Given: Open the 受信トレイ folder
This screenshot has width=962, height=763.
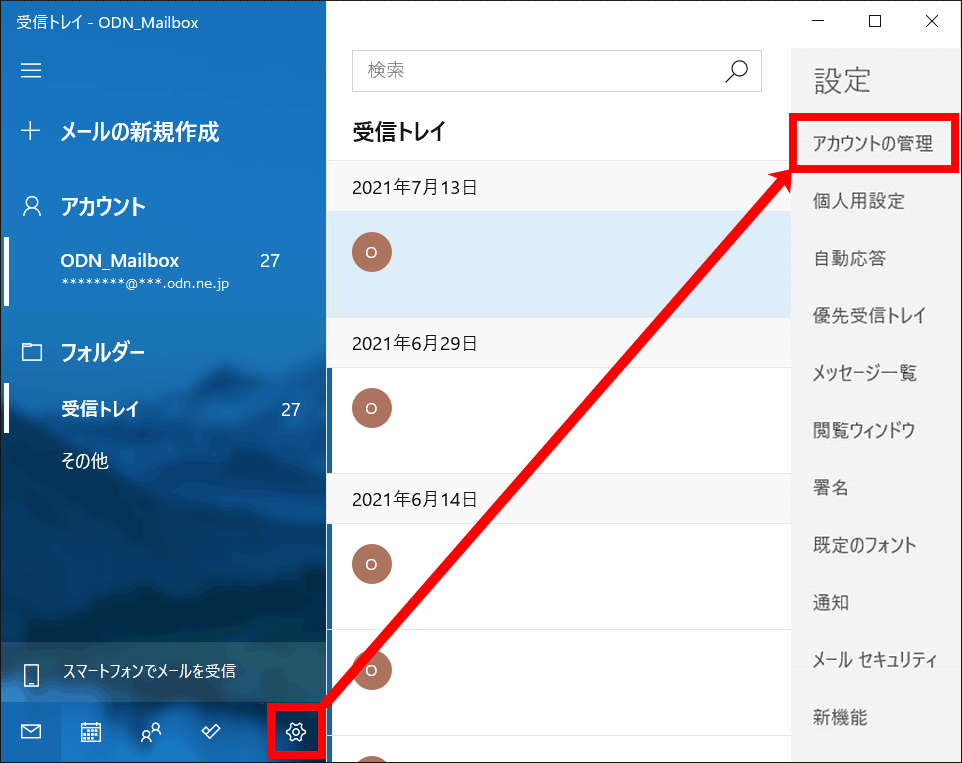Looking at the screenshot, I should [x=100, y=409].
